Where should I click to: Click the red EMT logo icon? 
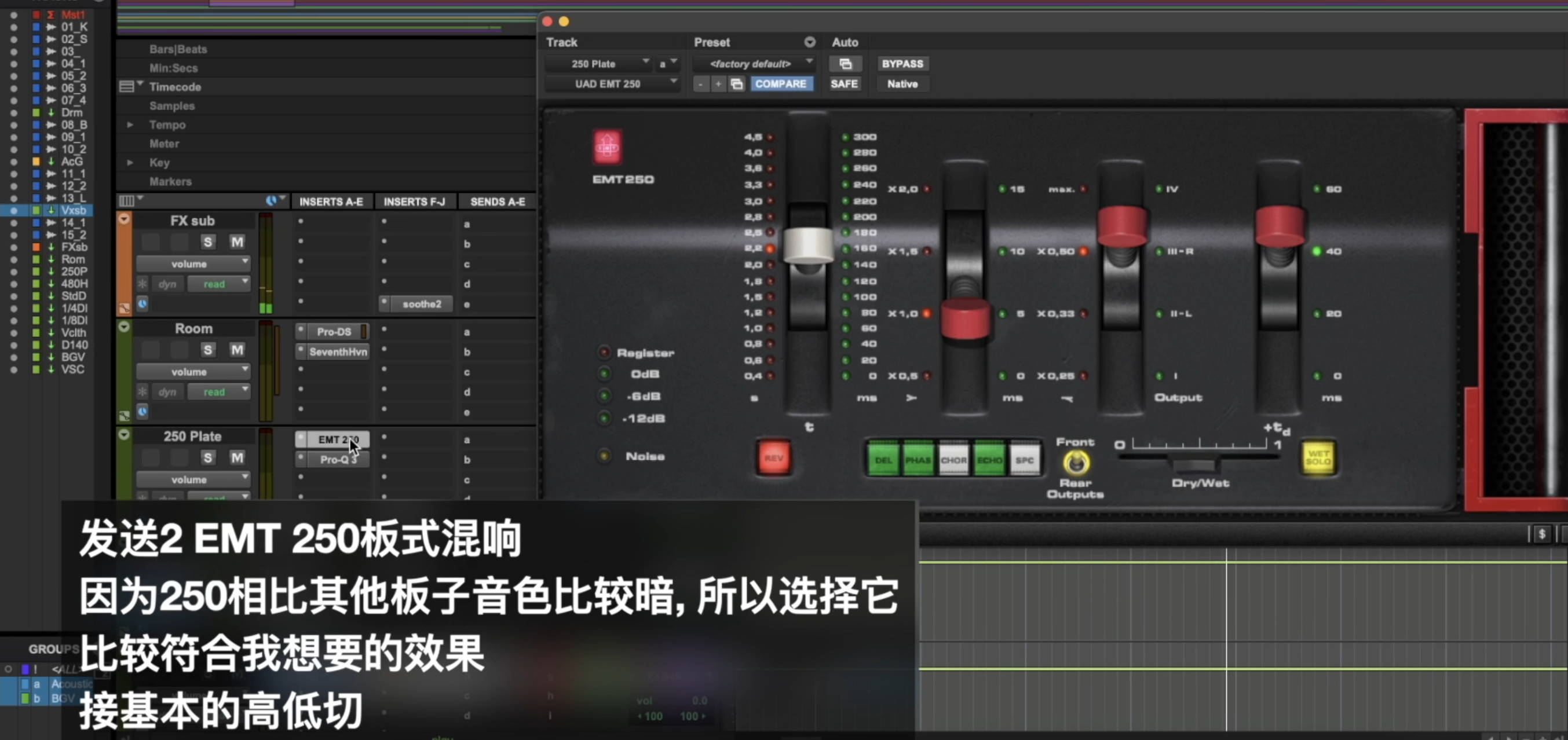coord(607,147)
